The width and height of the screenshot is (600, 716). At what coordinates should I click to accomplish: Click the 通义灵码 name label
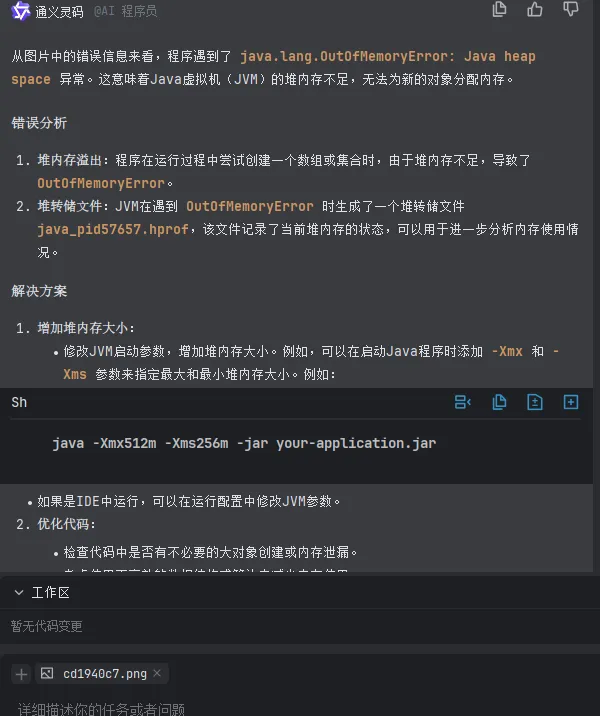point(60,12)
